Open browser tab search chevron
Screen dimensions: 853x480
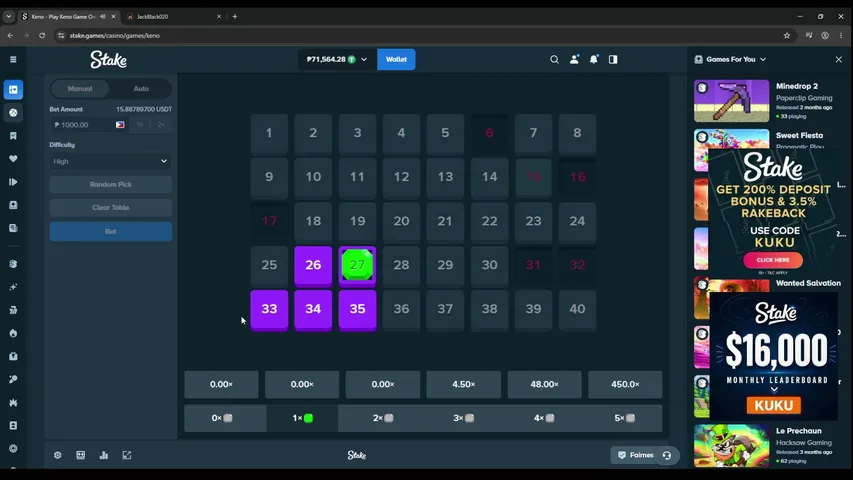point(9,16)
